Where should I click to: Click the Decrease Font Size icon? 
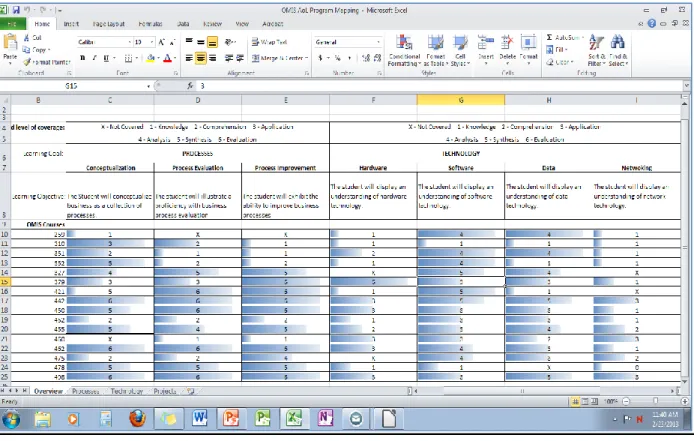[172, 42]
